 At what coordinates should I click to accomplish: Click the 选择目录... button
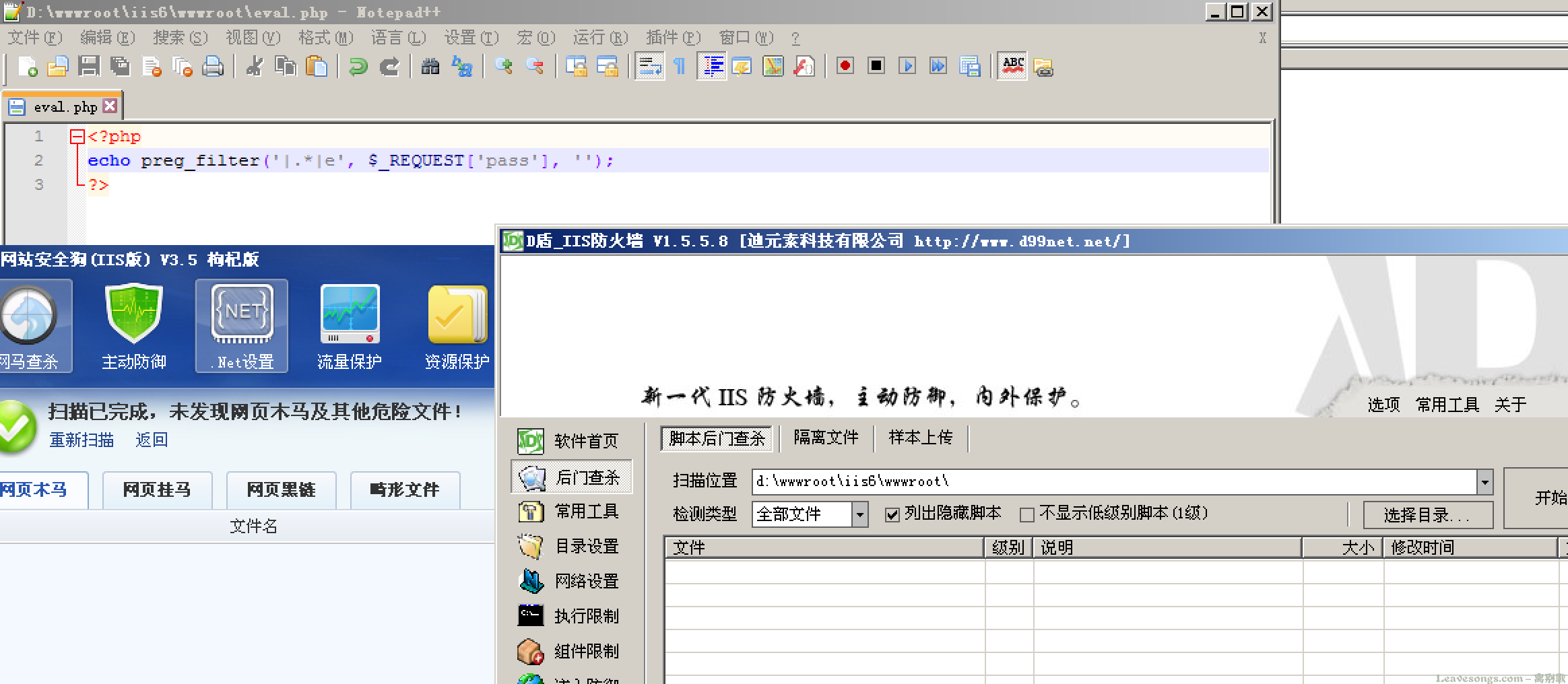[x=1428, y=515]
